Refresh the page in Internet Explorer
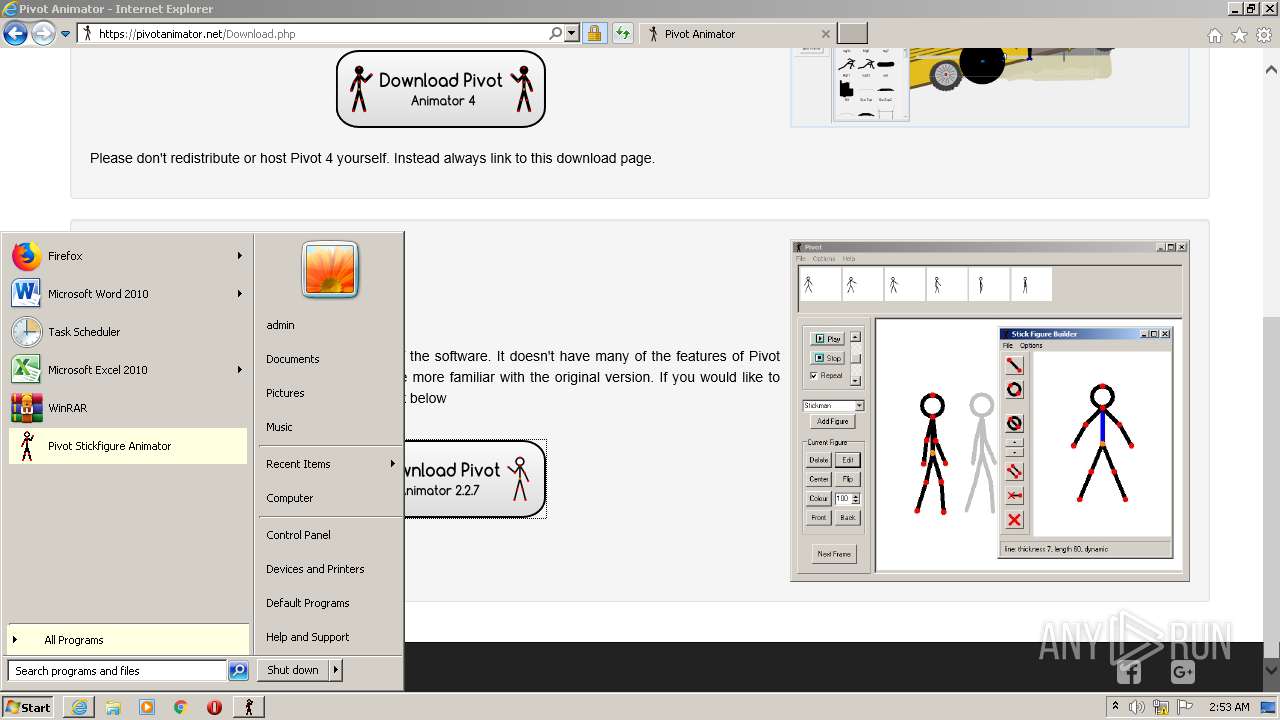 coord(623,34)
